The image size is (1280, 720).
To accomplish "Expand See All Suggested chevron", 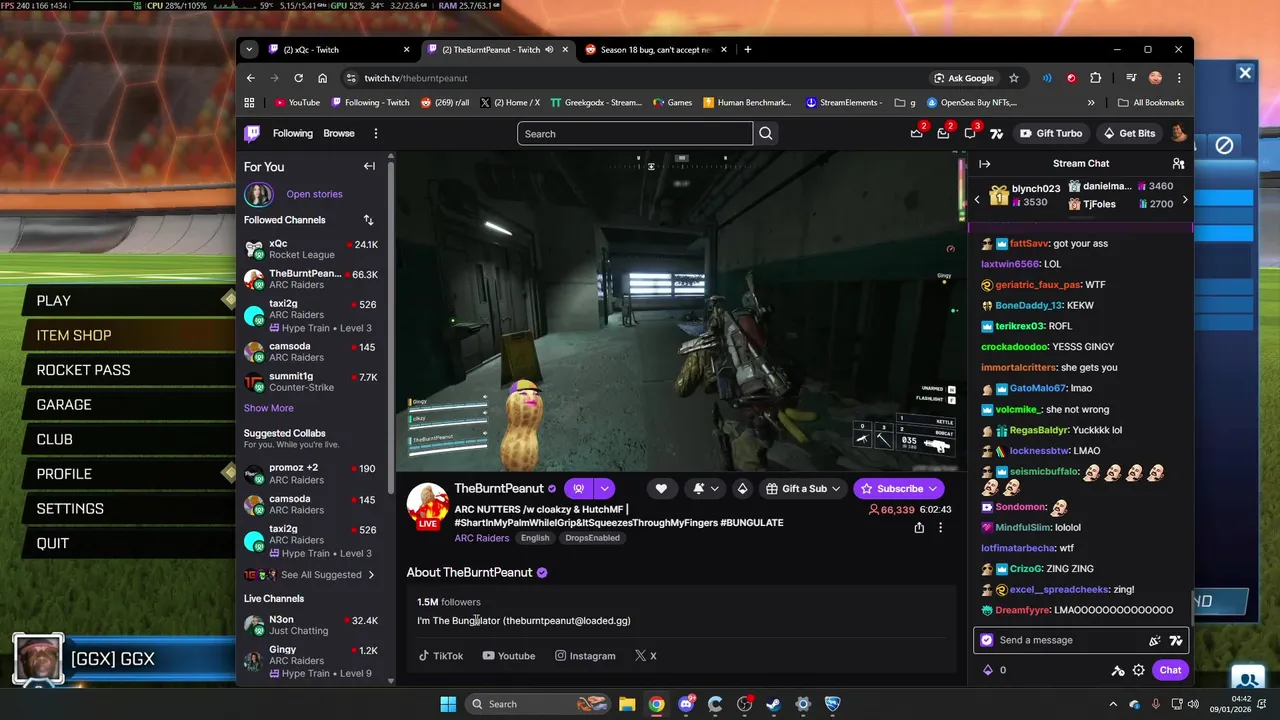I will click(x=371, y=575).
